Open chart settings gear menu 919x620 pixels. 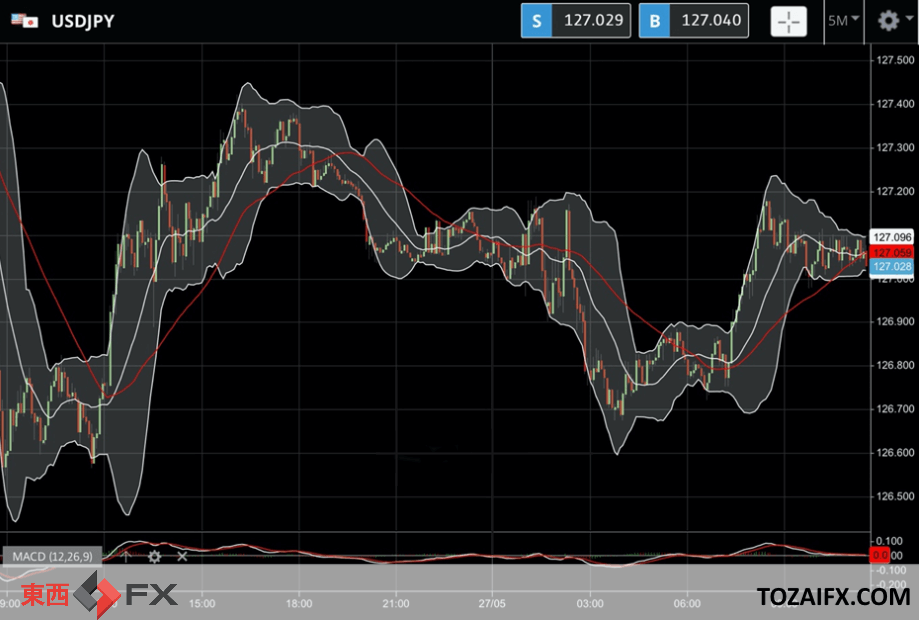888,21
